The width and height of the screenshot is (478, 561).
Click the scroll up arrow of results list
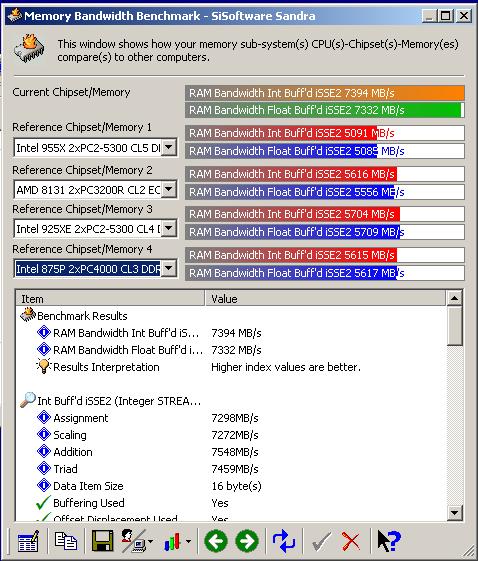tap(454, 298)
